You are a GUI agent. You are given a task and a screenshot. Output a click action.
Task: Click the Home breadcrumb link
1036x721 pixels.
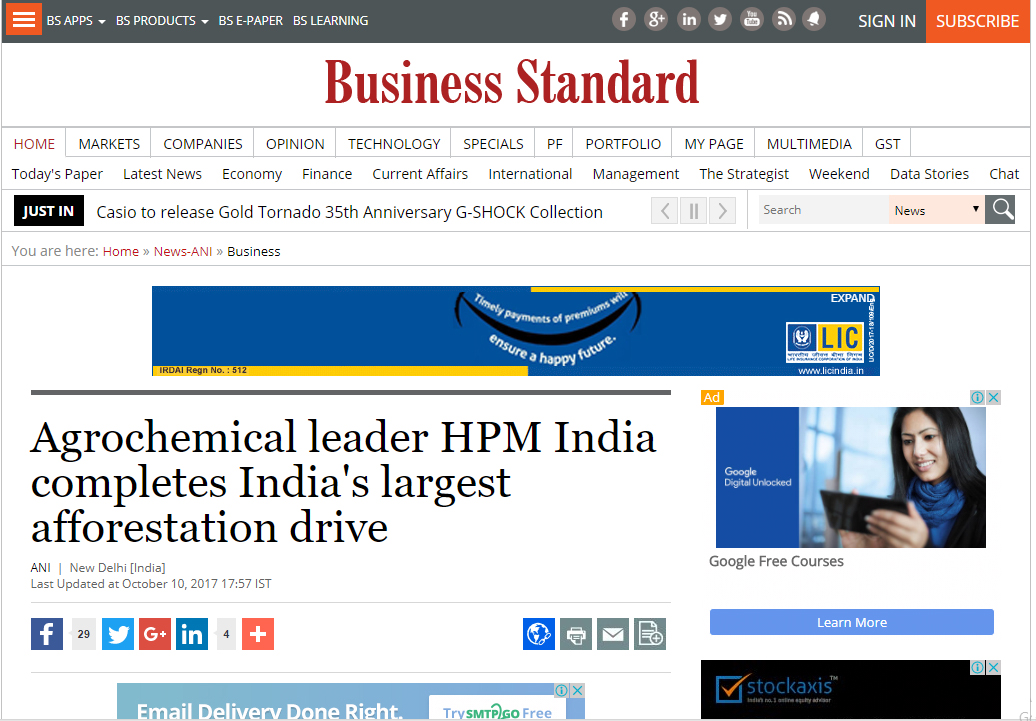pyautogui.click(x=121, y=251)
